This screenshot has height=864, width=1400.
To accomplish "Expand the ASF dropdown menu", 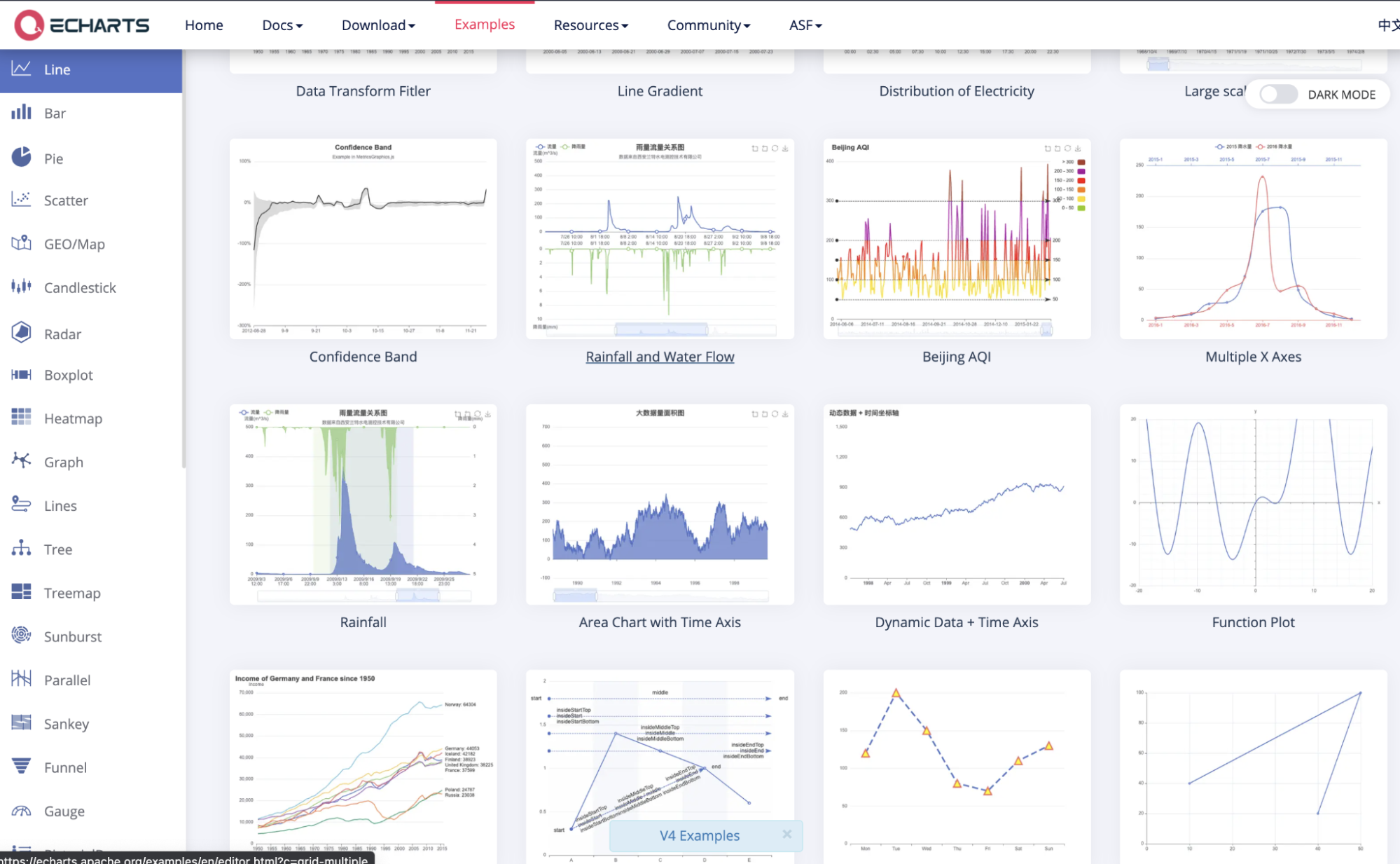I will (x=805, y=25).
